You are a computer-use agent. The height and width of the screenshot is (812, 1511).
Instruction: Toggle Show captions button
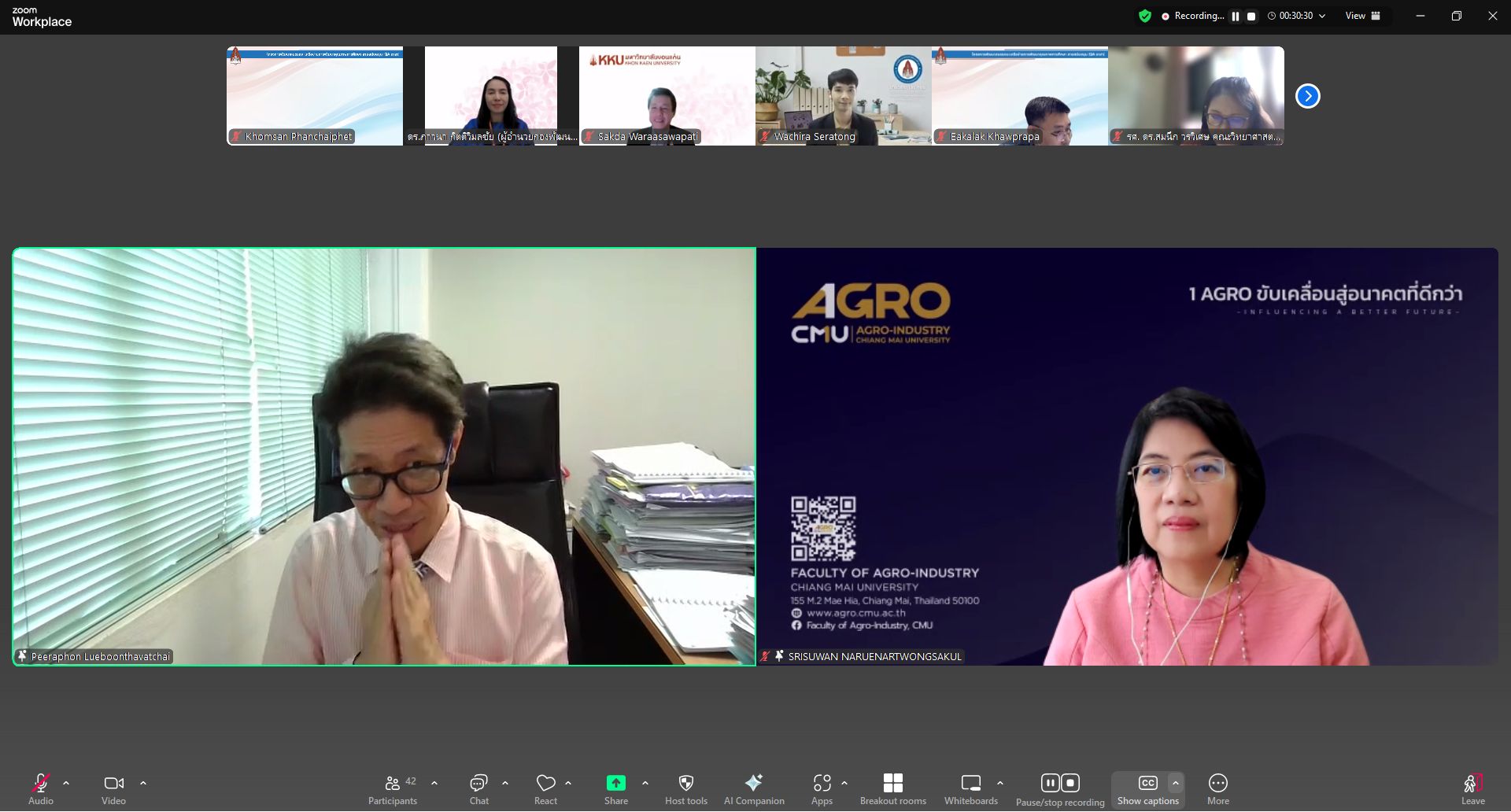tap(1147, 789)
